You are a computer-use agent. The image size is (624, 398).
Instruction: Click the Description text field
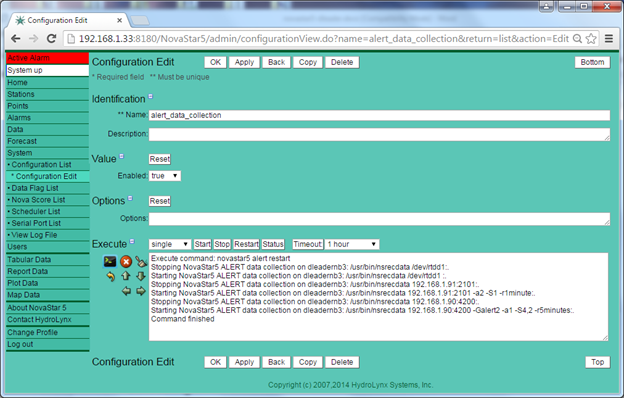379,135
